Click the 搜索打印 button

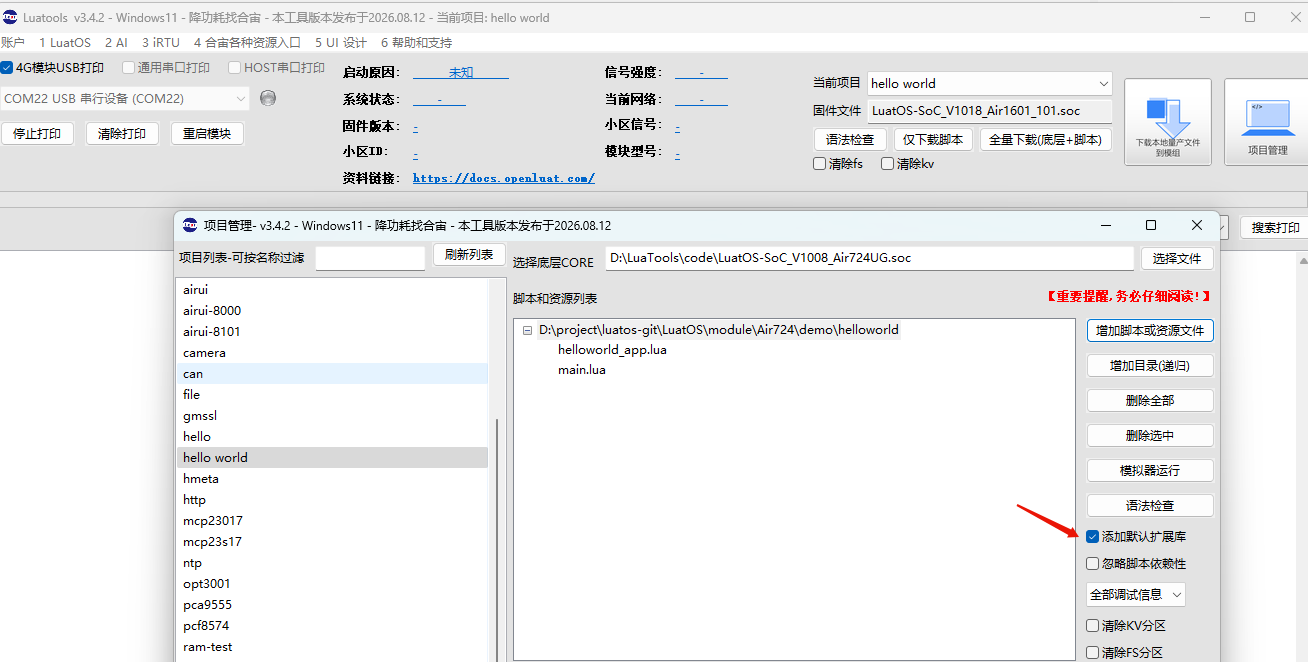1275,228
